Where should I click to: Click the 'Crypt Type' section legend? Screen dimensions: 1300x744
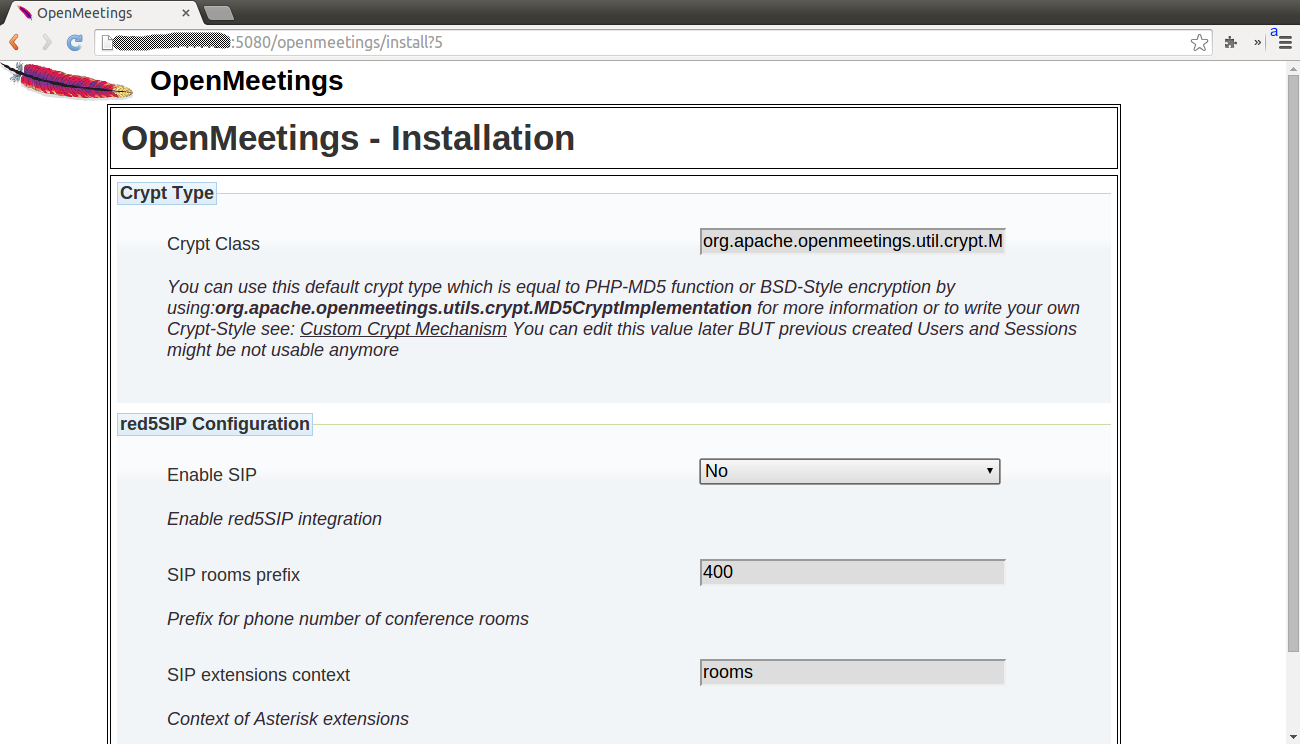click(x=167, y=193)
